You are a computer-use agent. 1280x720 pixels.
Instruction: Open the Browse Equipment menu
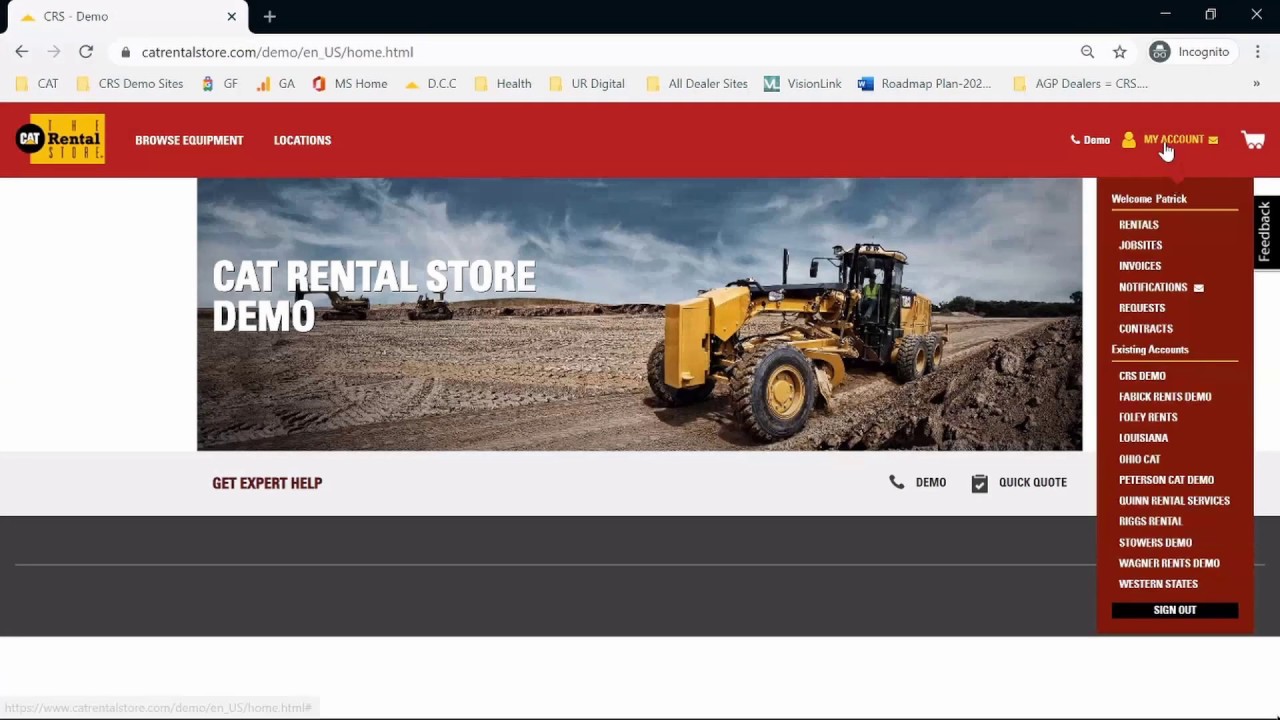click(x=189, y=140)
